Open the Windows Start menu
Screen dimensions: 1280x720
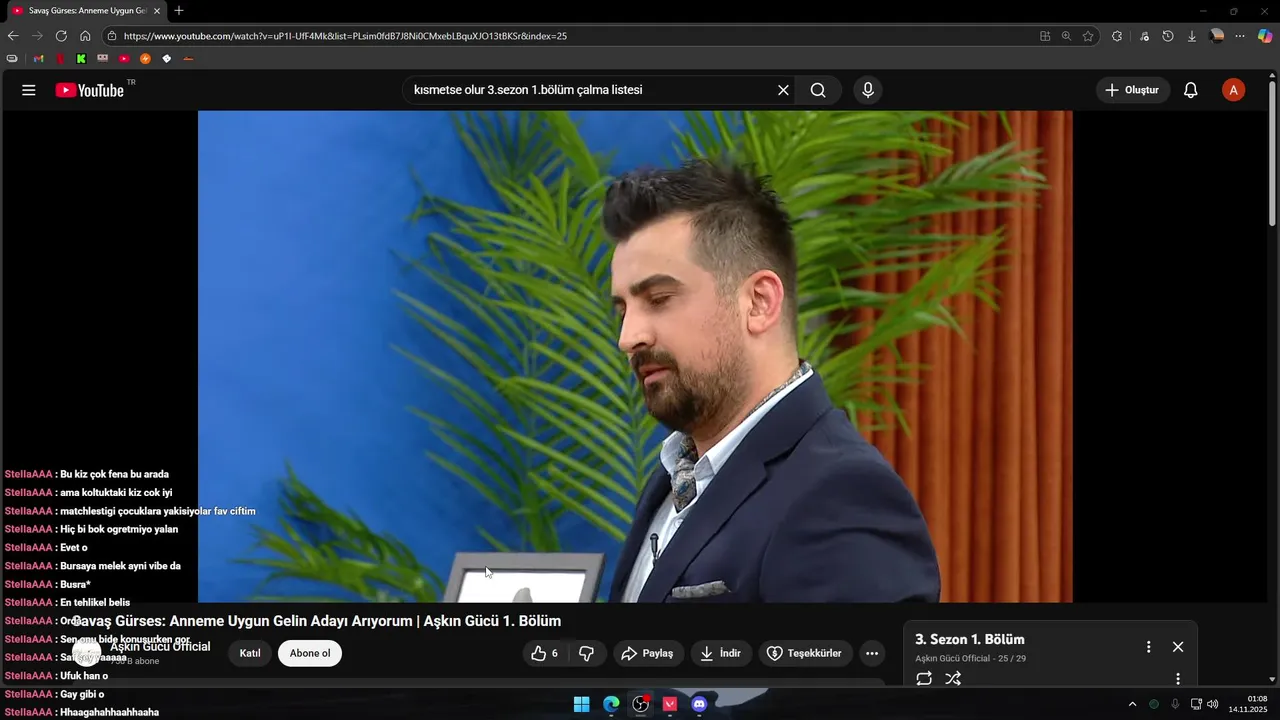581,704
